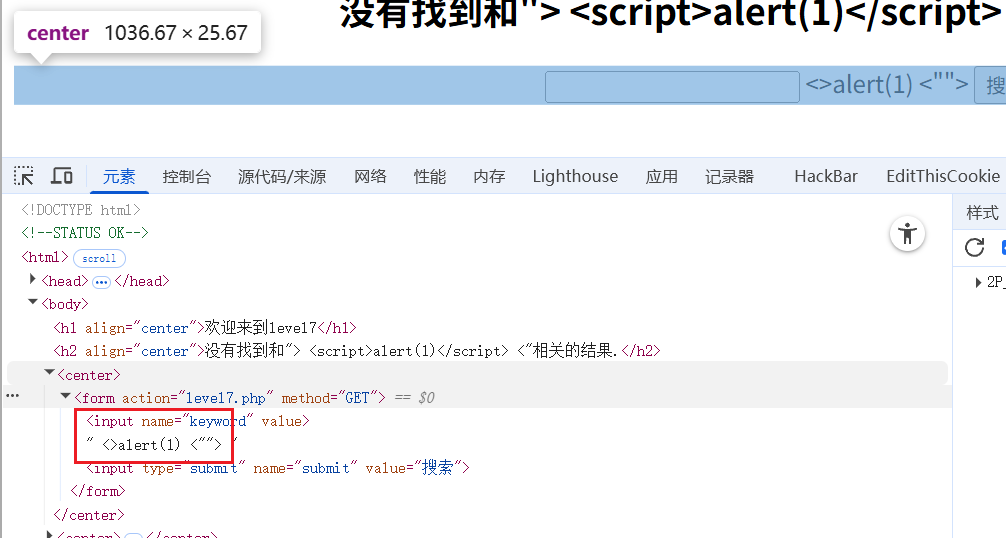Select the DOCTYPE html line
This screenshot has height=538, width=1006.
[x=81, y=210]
